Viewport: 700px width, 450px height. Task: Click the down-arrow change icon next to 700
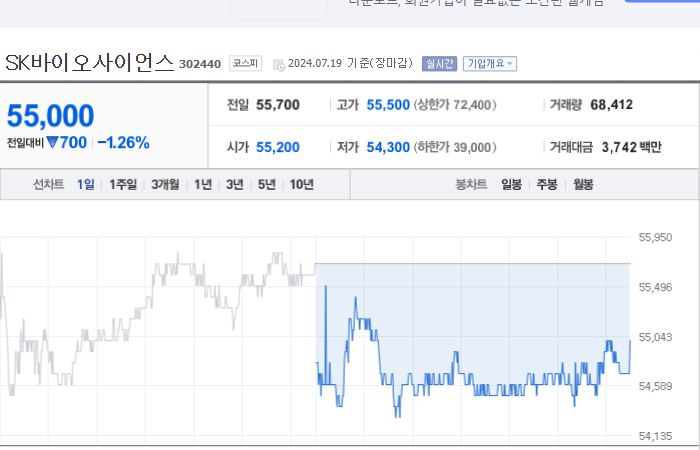(x=52, y=143)
